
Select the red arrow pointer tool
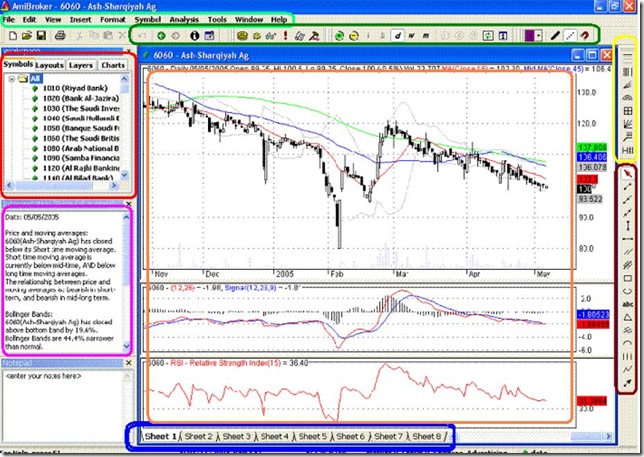pos(627,173)
